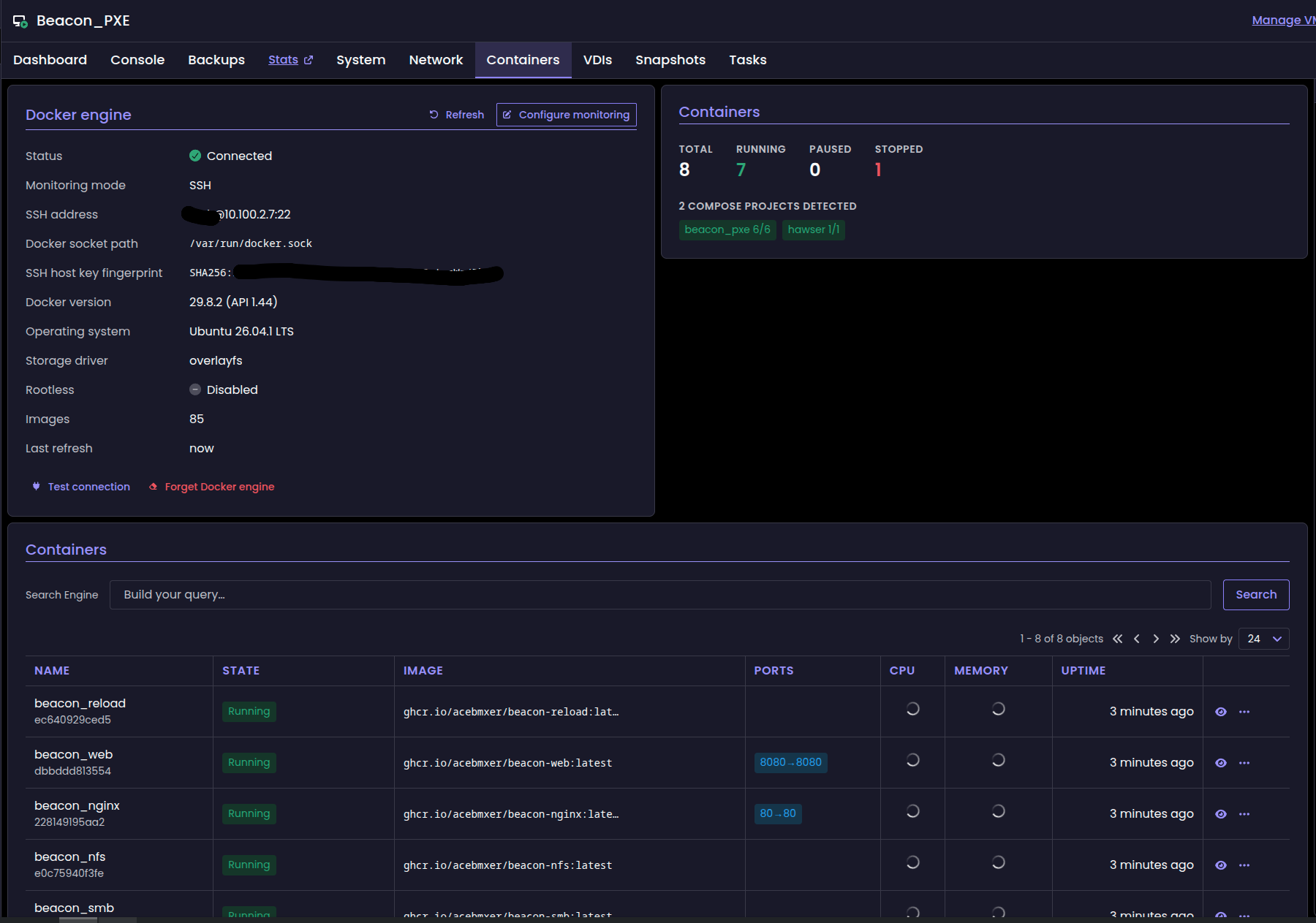
Task: View details eye icon for beacon_web
Action: (x=1221, y=763)
